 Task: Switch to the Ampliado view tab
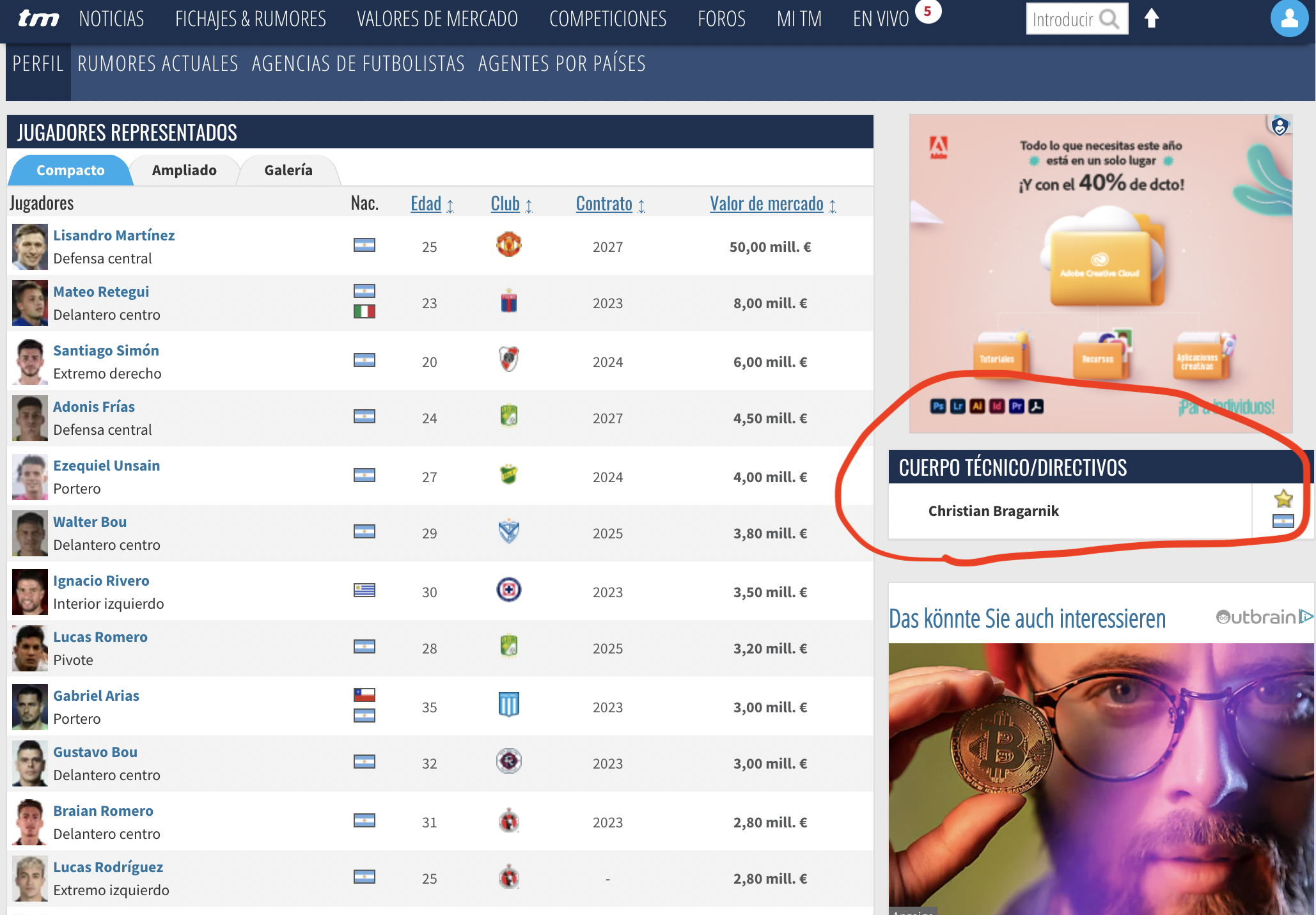tap(184, 170)
